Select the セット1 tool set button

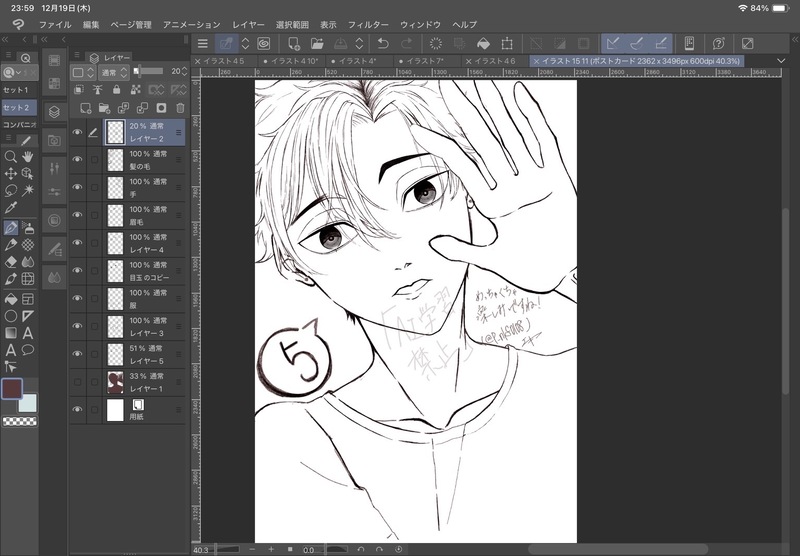tap(16, 90)
